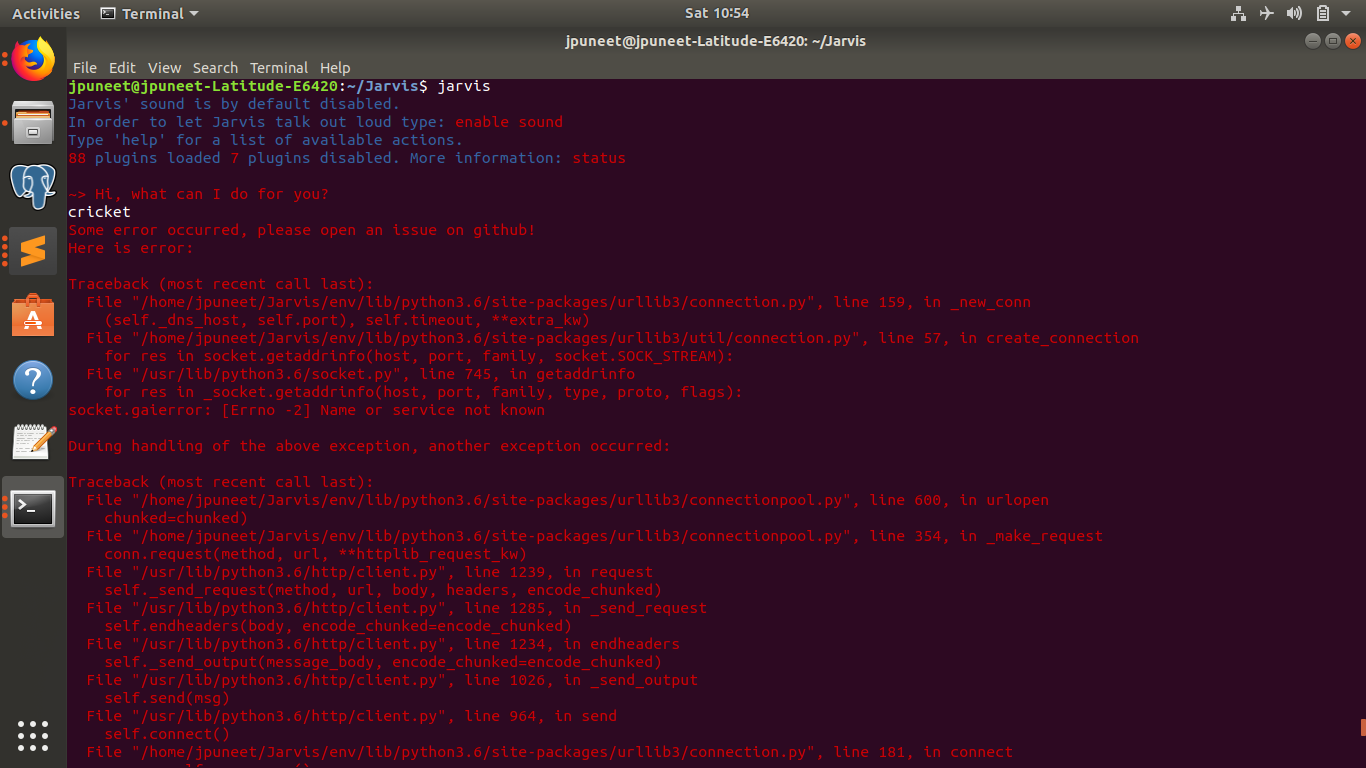Screen dimensions: 1366x768
Task: Open Sublime Text from the dock
Action: pos(33,252)
